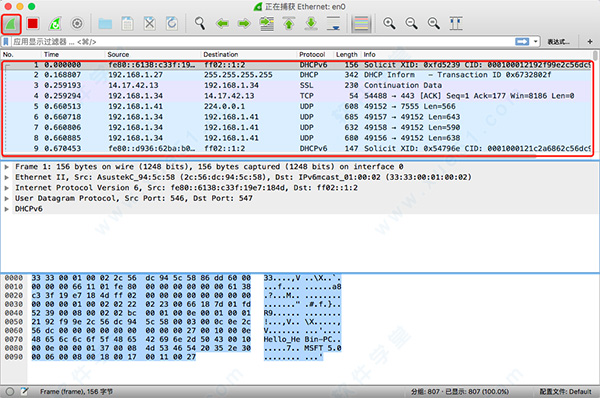Select packet 4 TCP ACK row
The image size is (600, 398).
(x=297, y=96)
